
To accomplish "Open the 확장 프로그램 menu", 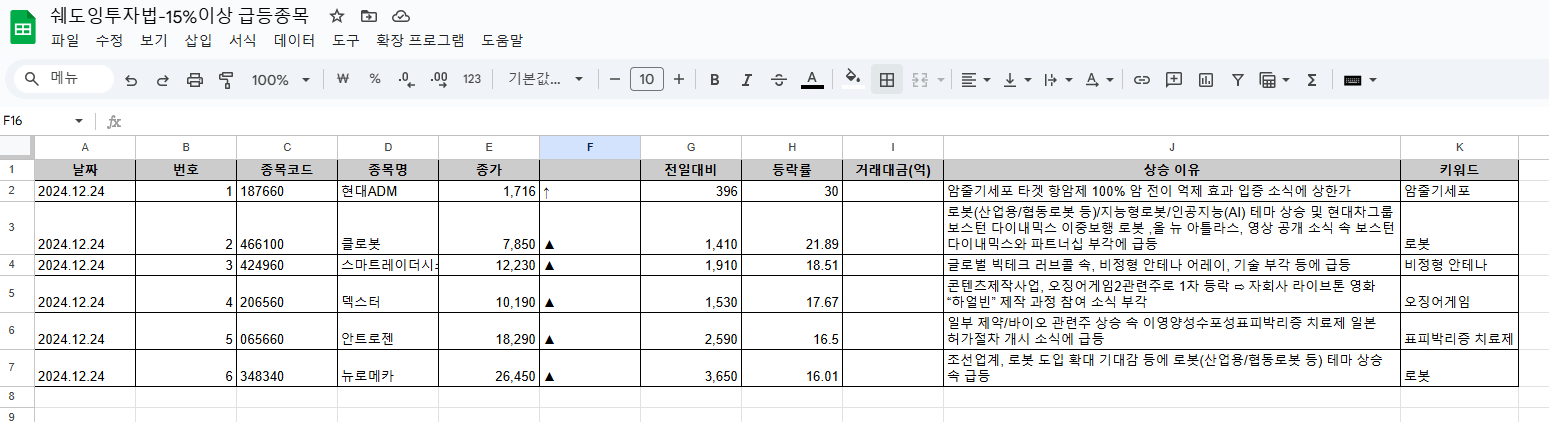I will [420, 41].
